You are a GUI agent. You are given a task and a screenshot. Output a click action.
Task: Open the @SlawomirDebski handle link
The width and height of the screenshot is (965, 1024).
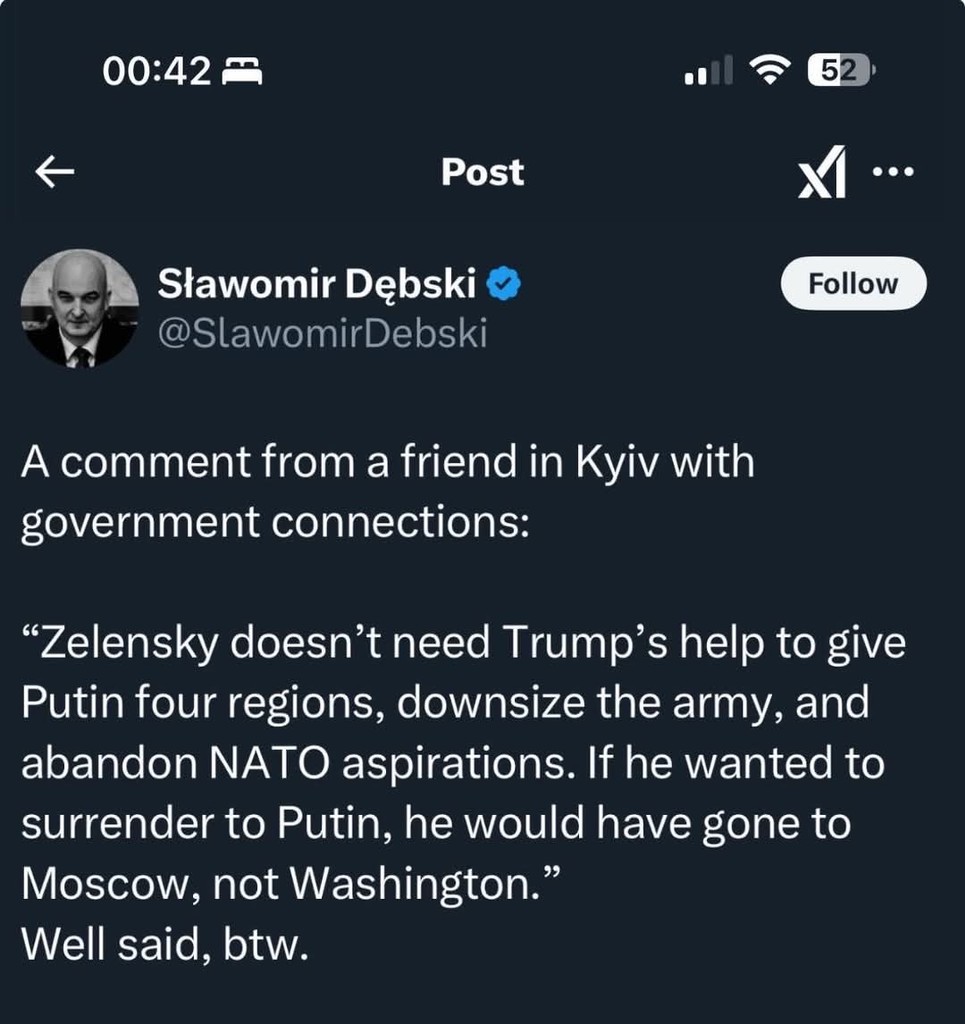[323, 333]
